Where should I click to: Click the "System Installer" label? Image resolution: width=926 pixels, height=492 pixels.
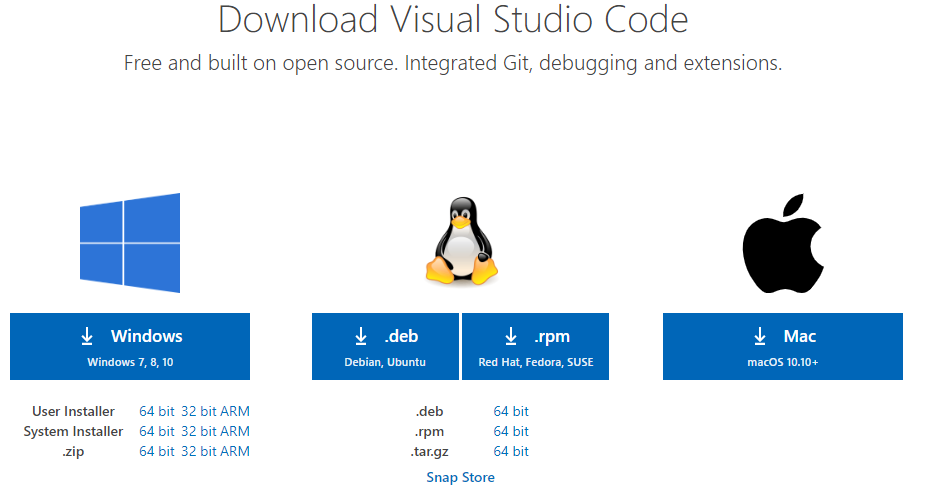coord(73,431)
